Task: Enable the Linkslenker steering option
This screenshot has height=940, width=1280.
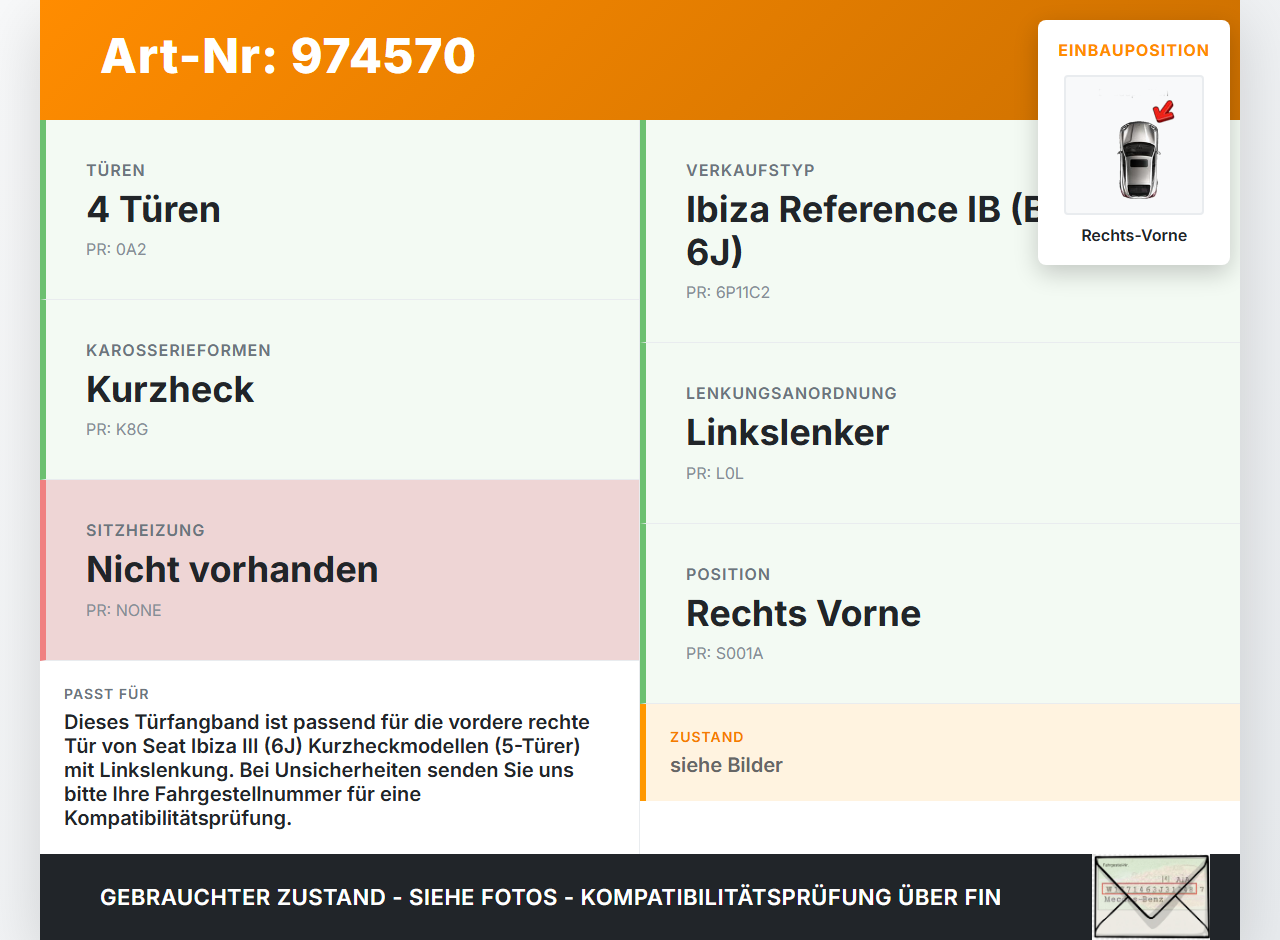Action: pyautogui.click(x=786, y=432)
